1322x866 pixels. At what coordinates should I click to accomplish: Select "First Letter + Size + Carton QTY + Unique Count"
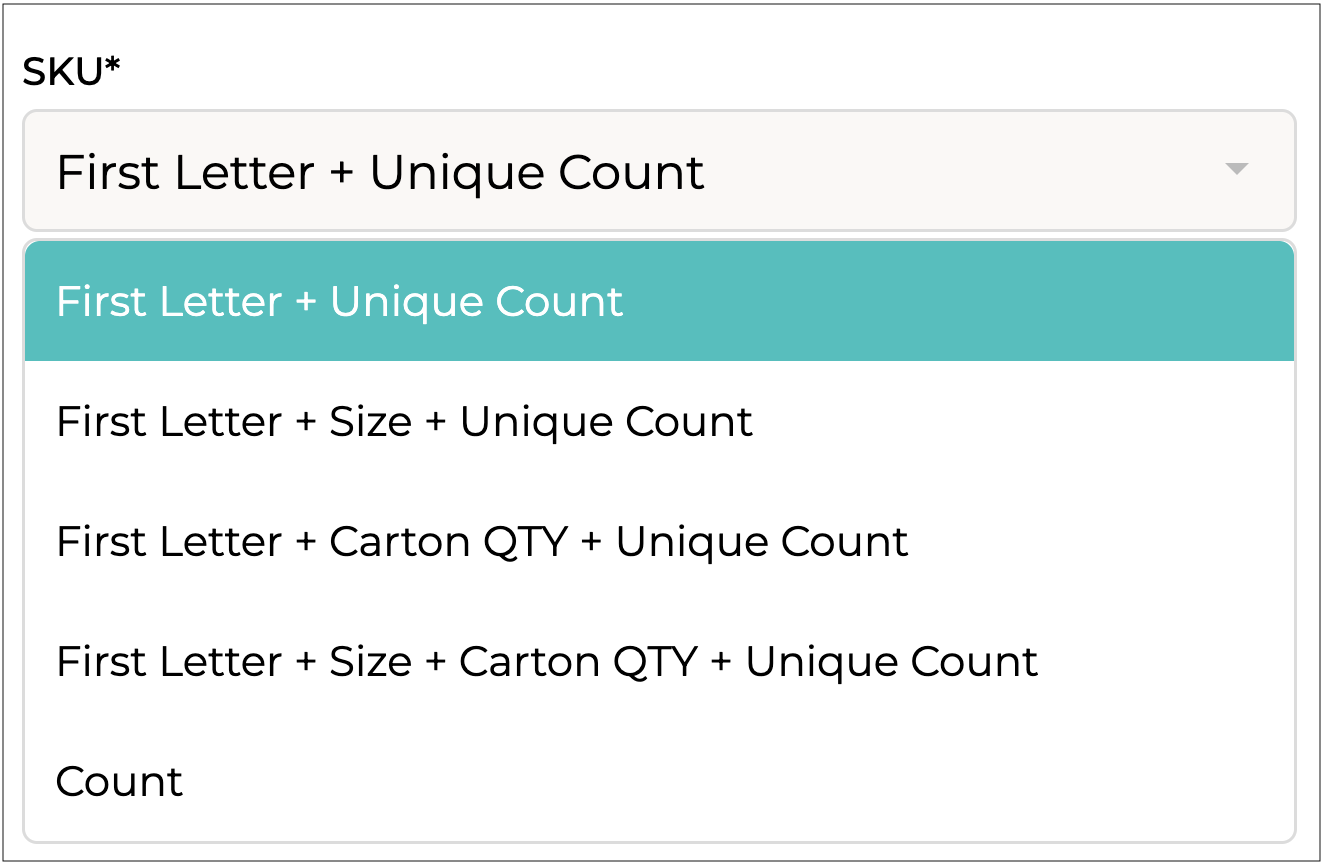547,662
